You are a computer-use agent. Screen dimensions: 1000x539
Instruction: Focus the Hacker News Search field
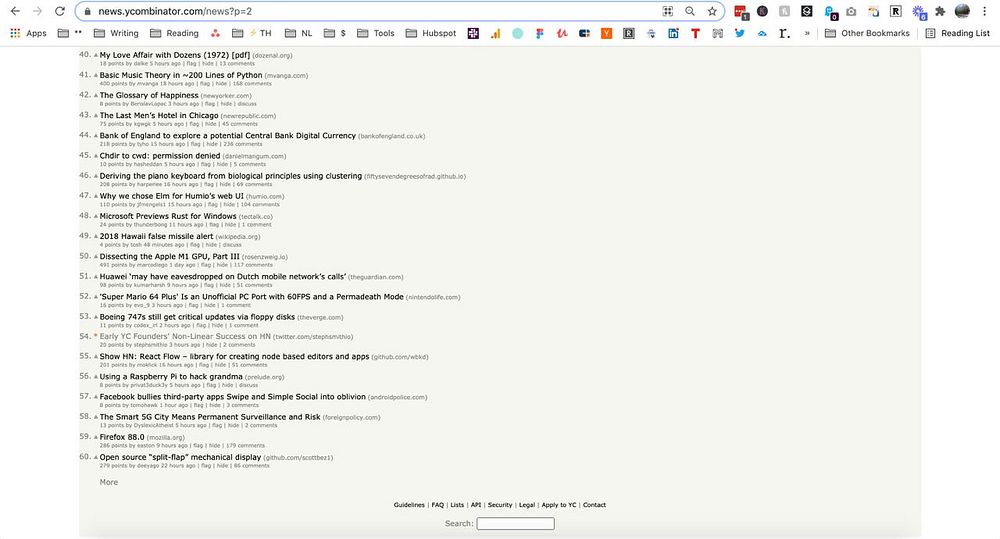click(x=515, y=524)
